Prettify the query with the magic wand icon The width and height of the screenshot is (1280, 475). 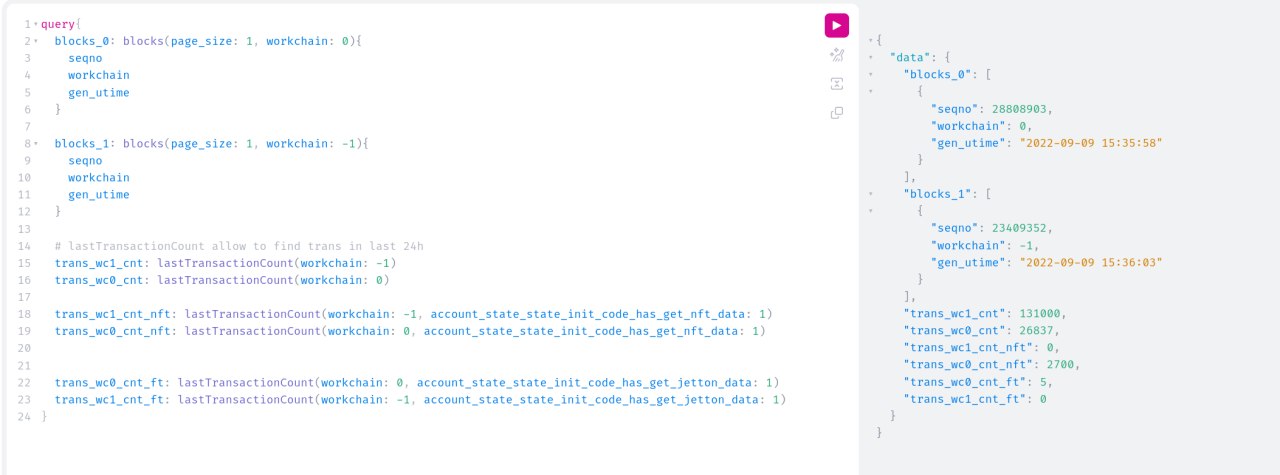(x=837, y=55)
